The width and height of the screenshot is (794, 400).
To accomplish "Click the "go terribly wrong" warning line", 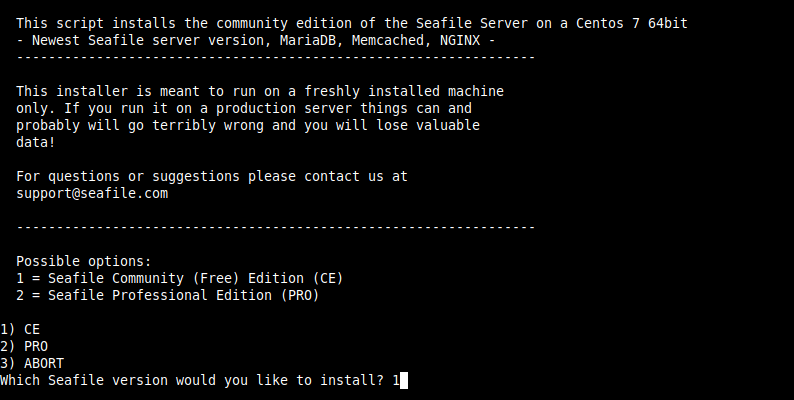I will 248,125.
